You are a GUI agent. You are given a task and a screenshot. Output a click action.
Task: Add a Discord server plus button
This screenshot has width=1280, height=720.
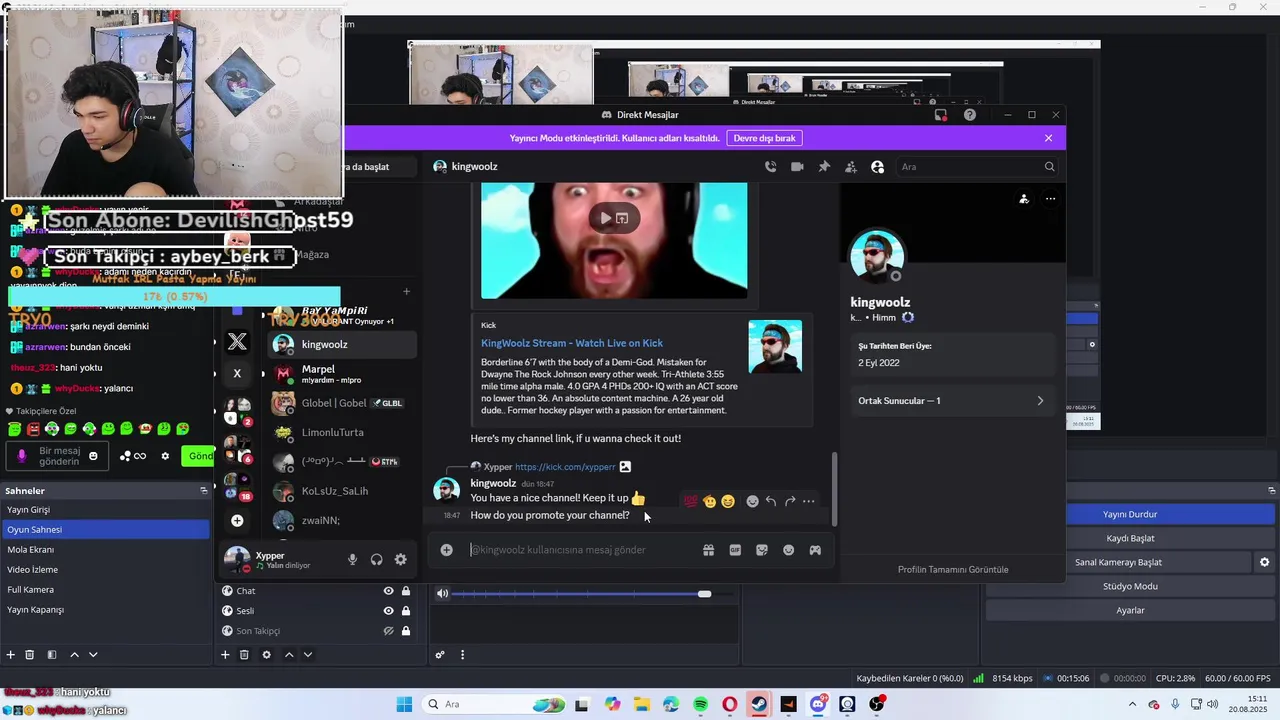(237, 521)
